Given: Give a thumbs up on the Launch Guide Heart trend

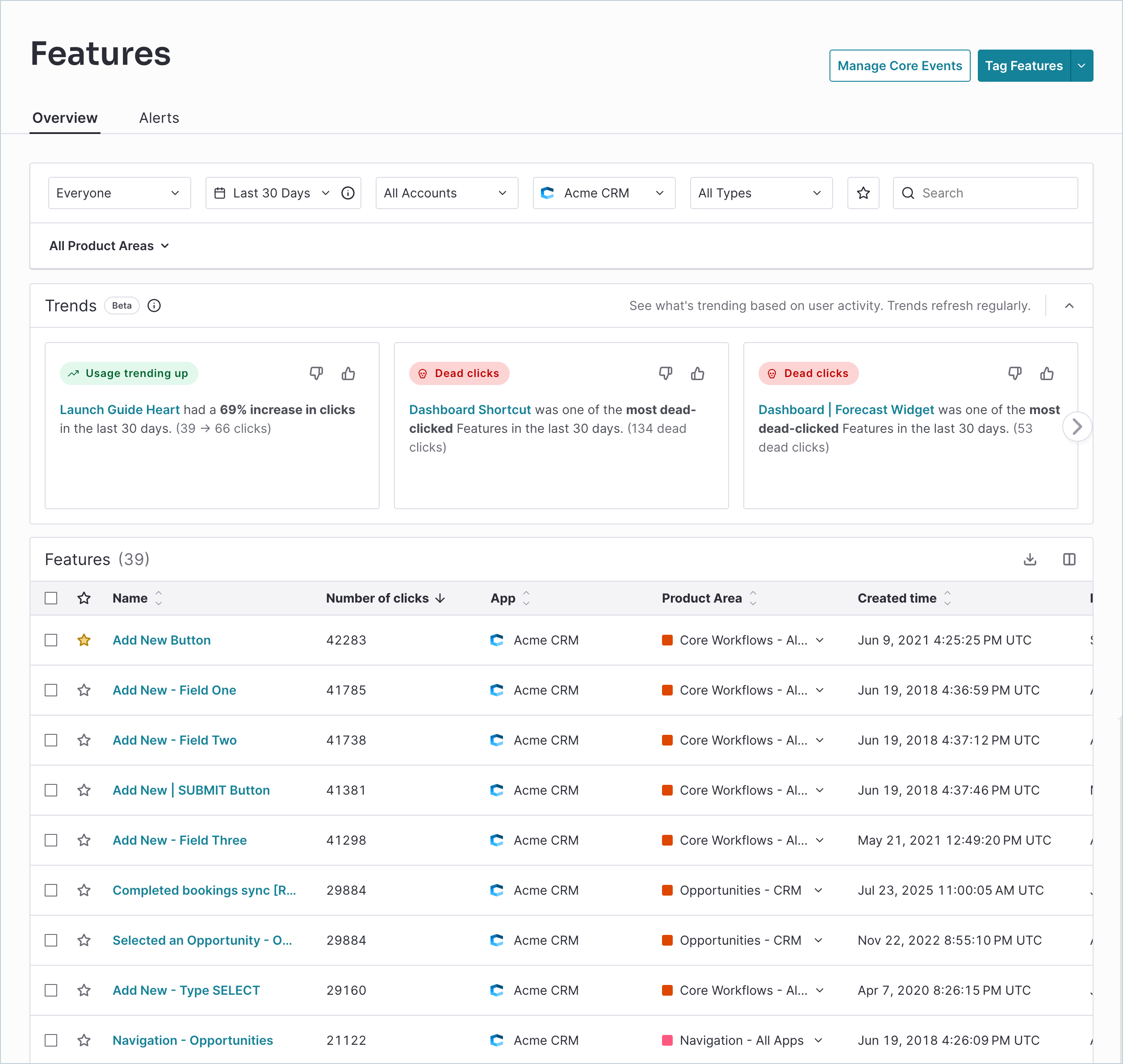Looking at the screenshot, I should tap(348, 373).
